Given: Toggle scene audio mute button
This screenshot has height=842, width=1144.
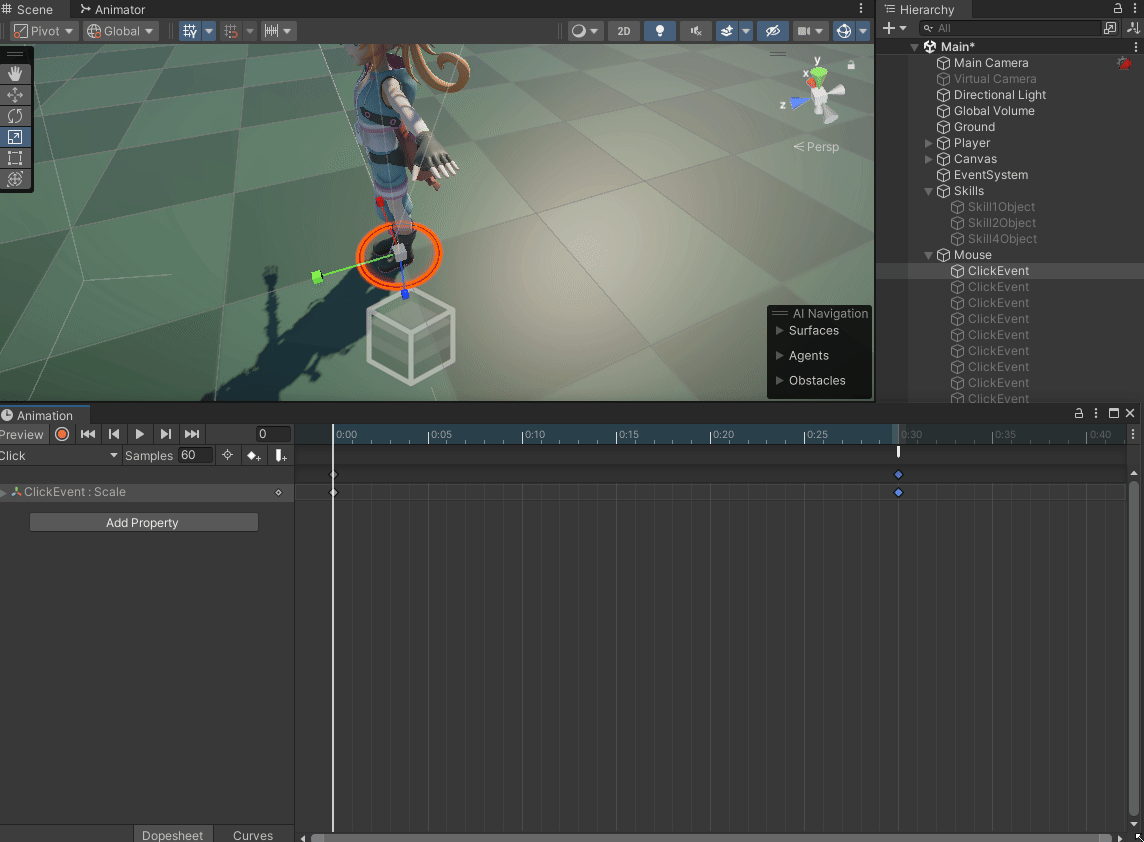Looking at the screenshot, I should (696, 31).
